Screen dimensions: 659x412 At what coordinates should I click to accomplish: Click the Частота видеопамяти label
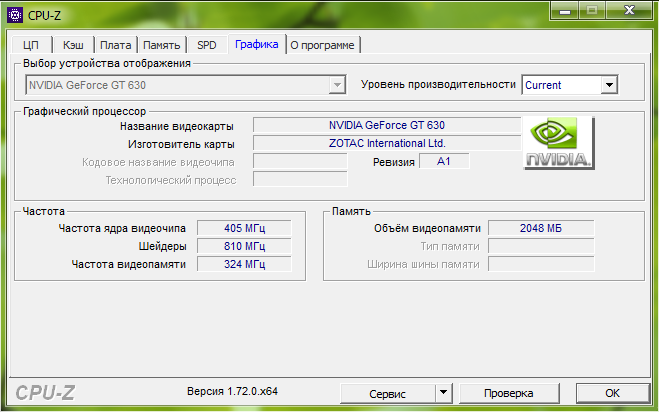pos(129,264)
